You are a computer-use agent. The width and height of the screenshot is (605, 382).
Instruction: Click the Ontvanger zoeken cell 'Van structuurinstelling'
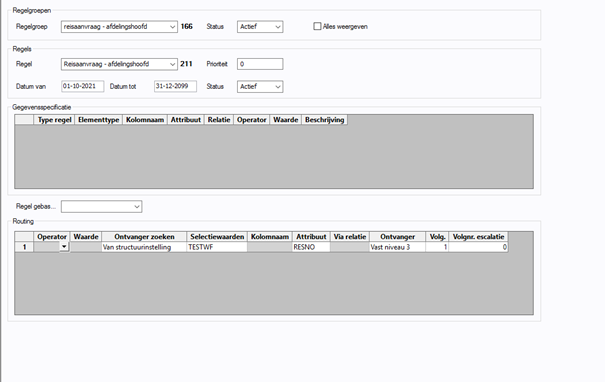(x=144, y=247)
